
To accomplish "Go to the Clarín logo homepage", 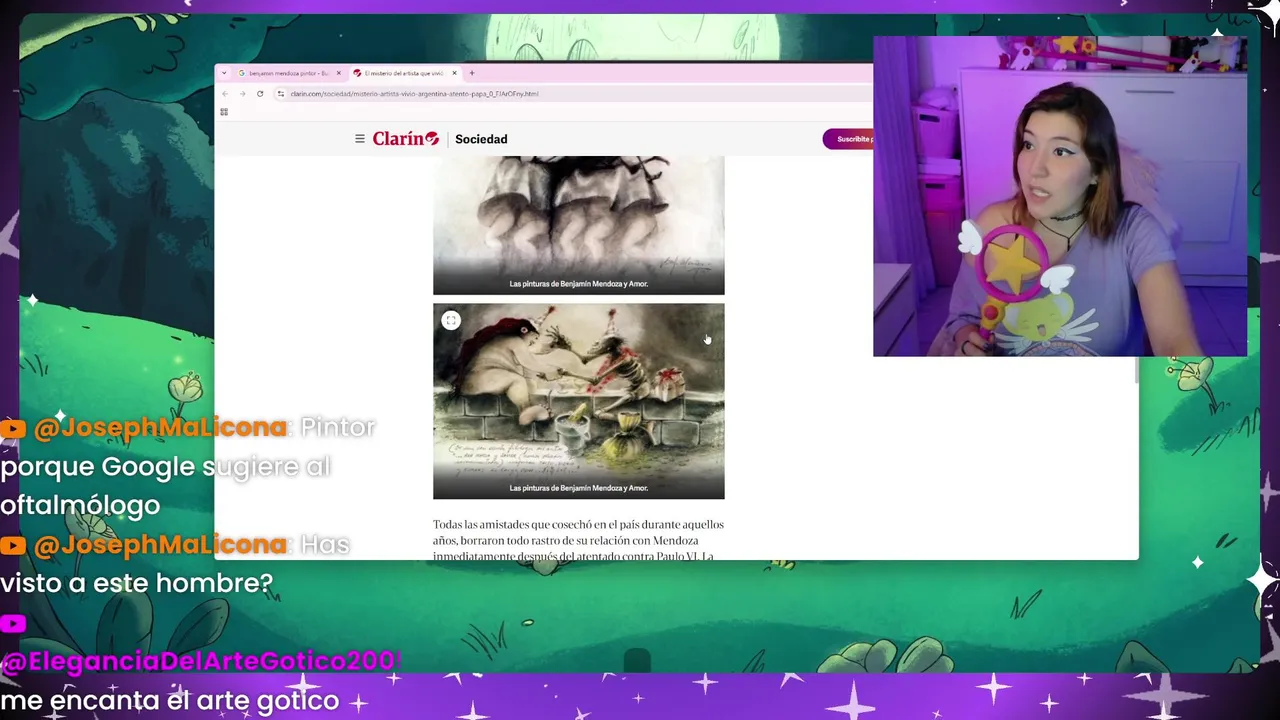I will point(406,139).
